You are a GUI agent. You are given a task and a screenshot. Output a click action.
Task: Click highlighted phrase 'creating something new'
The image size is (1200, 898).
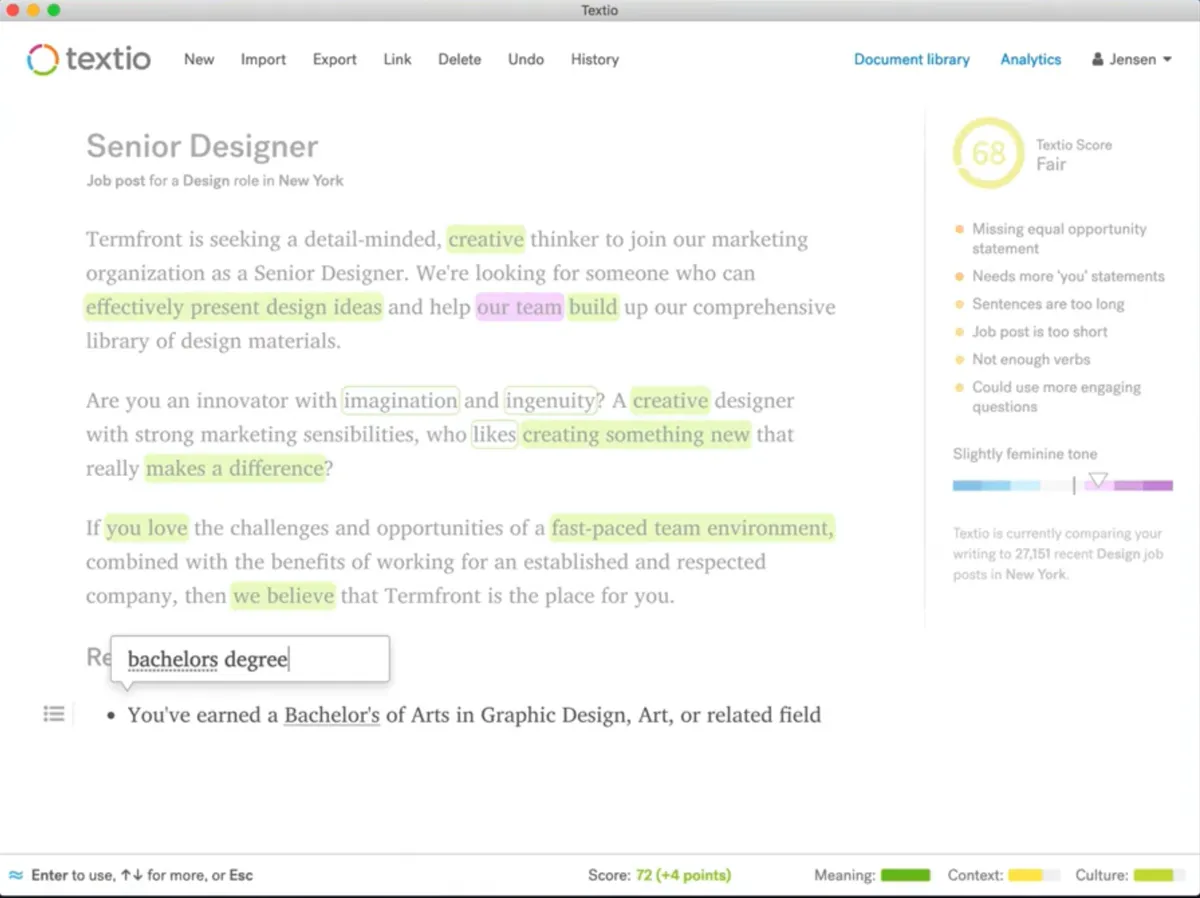(636, 434)
